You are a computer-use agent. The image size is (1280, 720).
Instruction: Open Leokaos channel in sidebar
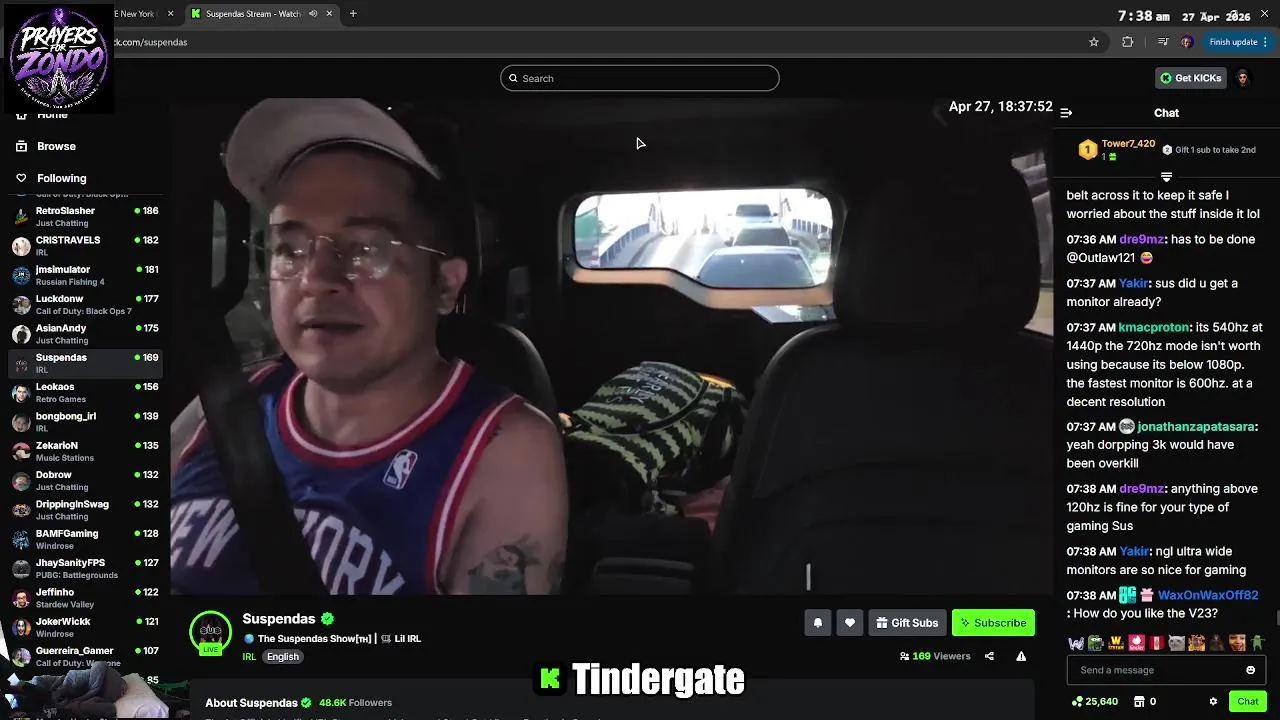85,393
